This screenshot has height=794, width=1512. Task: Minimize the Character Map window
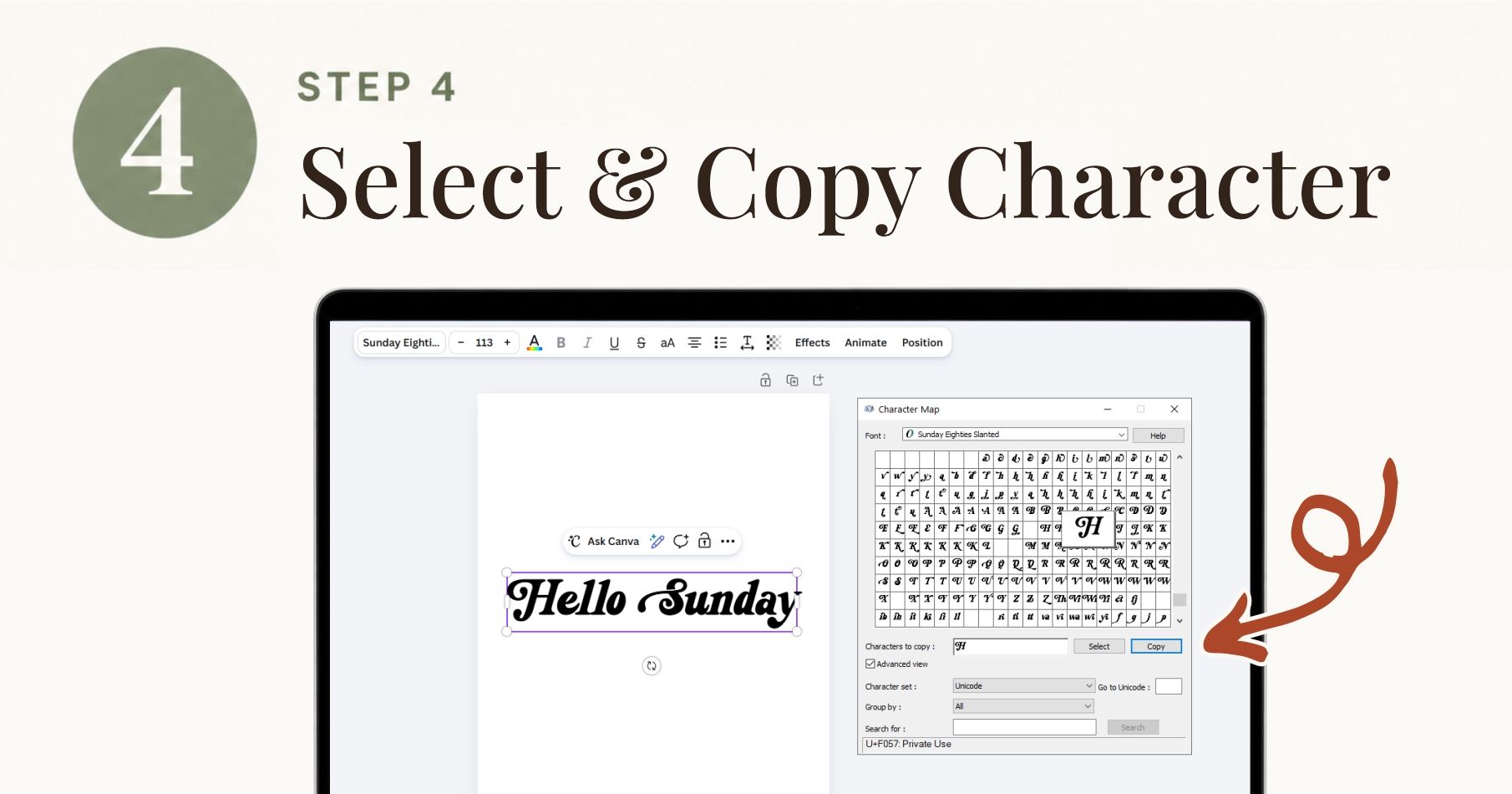point(1108,410)
